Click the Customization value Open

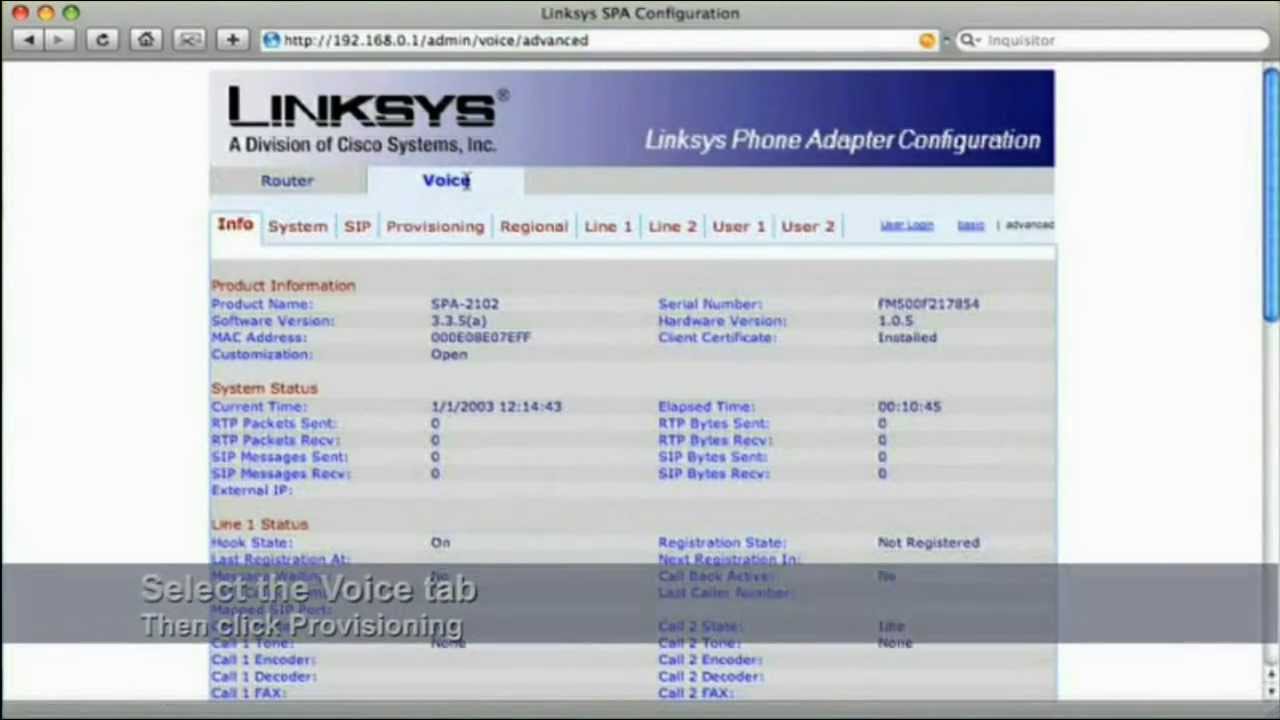(x=449, y=354)
